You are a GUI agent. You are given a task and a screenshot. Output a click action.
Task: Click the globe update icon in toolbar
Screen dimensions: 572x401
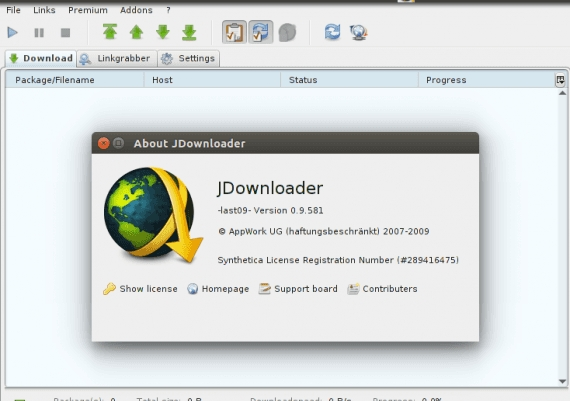click(x=359, y=32)
